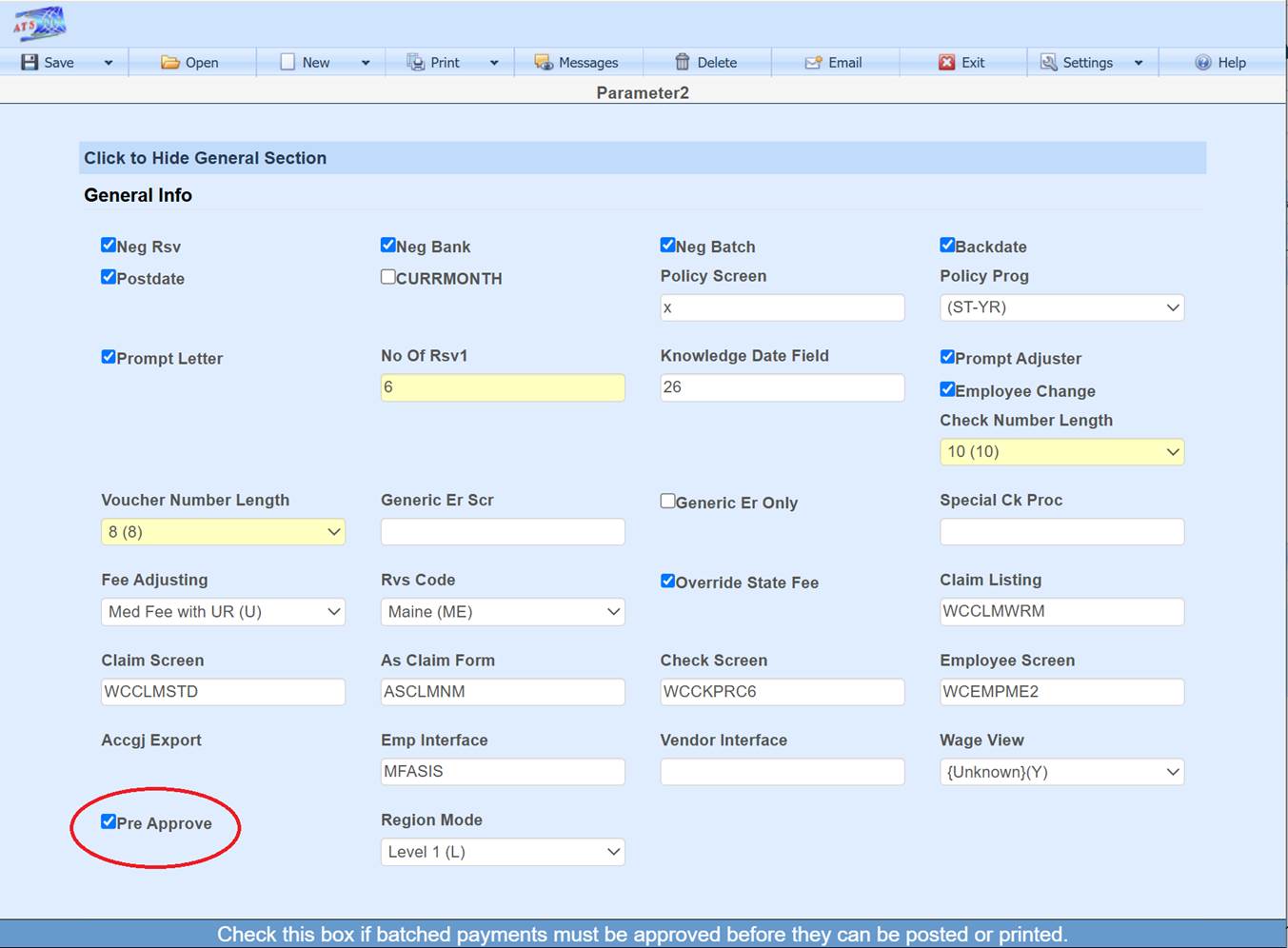This screenshot has height=948, width=1288.
Task: Click the Claim Screen input field
Action: coord(223,692)
